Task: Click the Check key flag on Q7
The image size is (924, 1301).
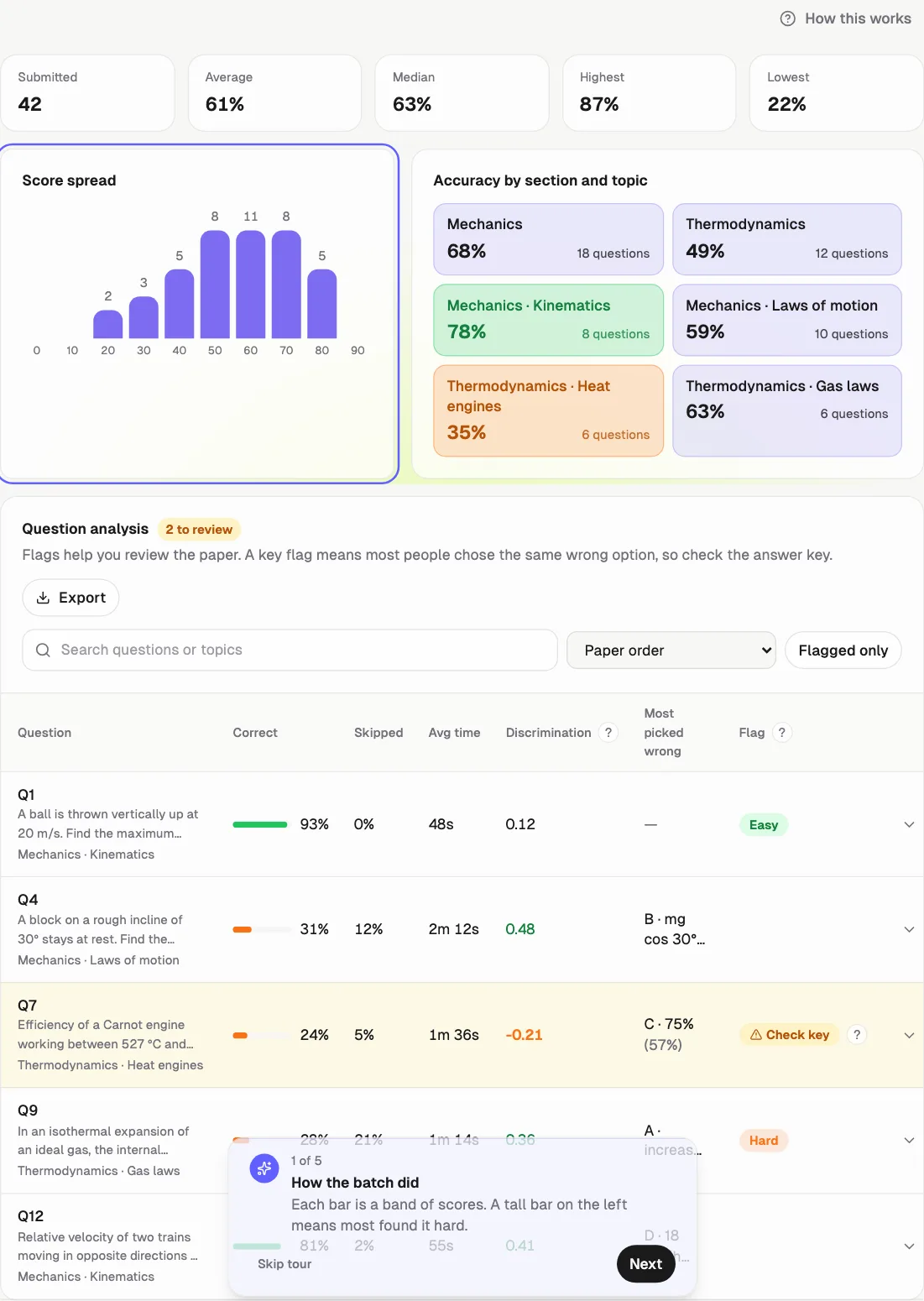Action: click(x=790, y=1035)
